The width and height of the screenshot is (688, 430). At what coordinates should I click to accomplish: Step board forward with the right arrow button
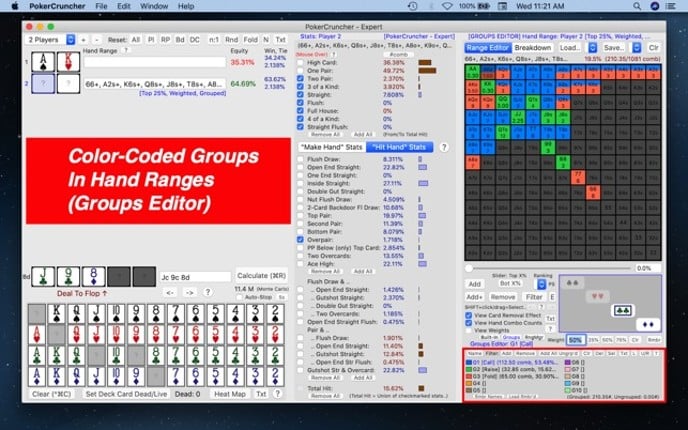click(190, 292)
